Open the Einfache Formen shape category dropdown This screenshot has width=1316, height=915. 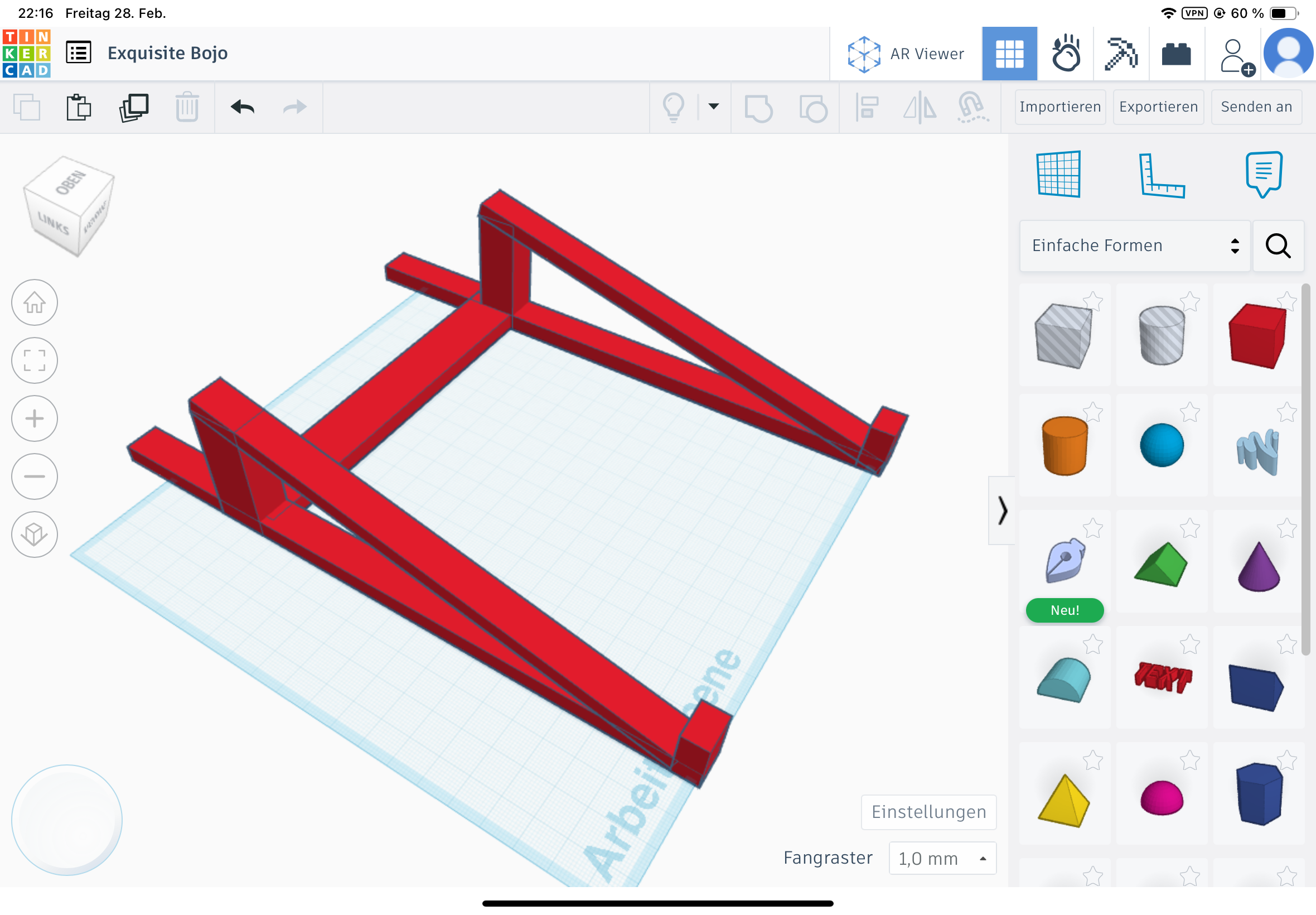pyautogui.click(x=1134, y=246)
